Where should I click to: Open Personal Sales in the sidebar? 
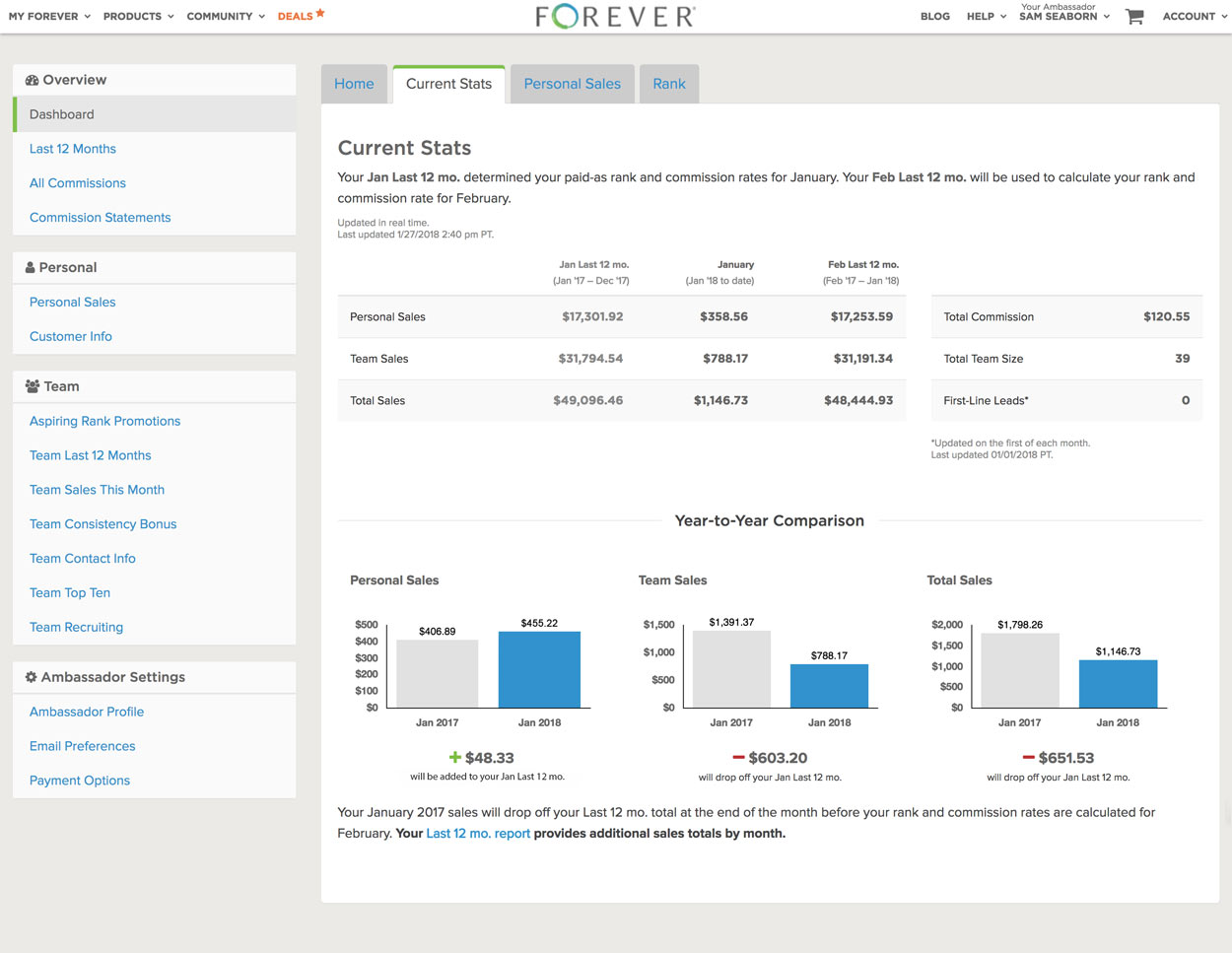click(73, 303)
